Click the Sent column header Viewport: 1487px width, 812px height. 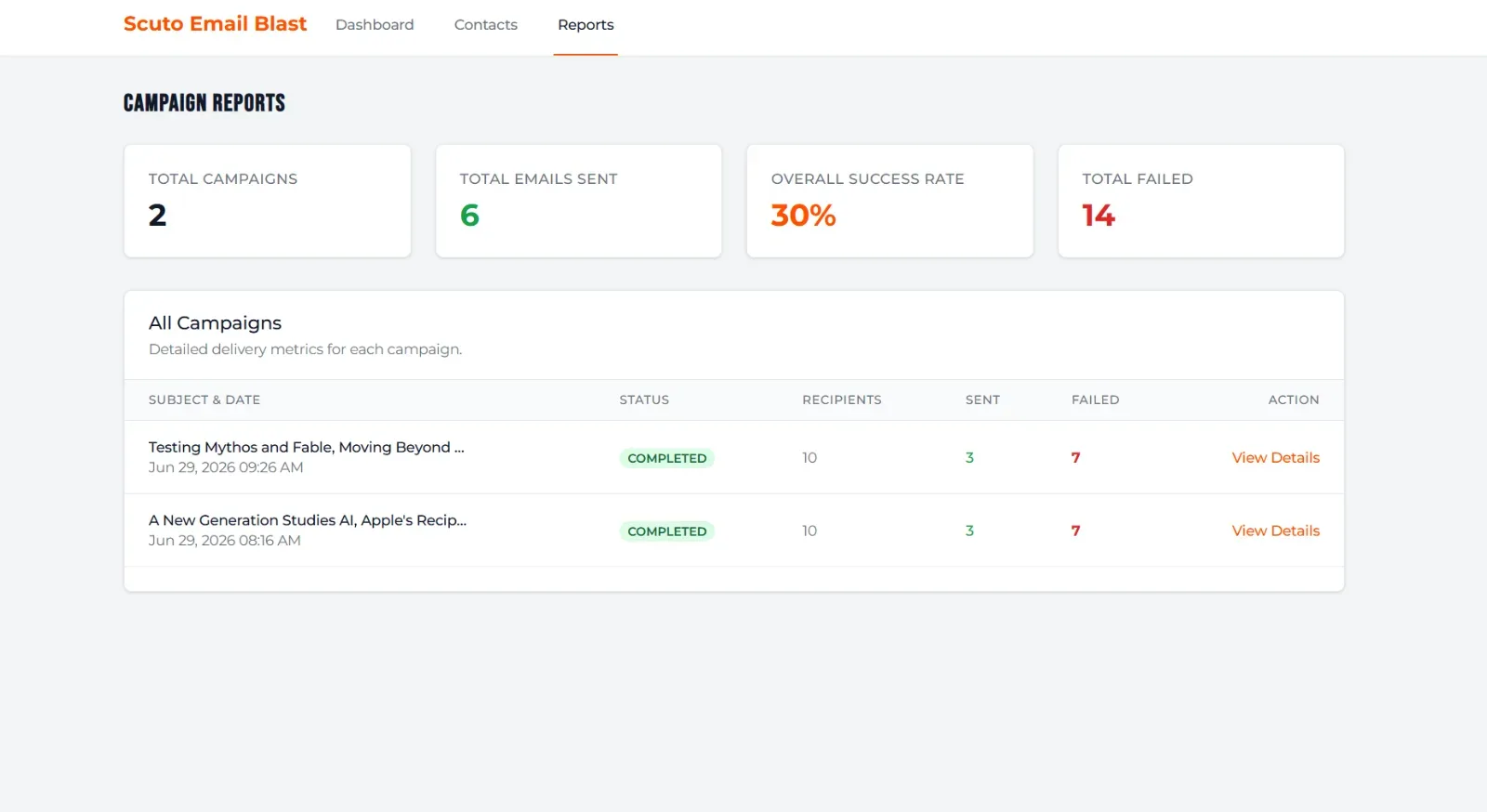pos(982,399)
